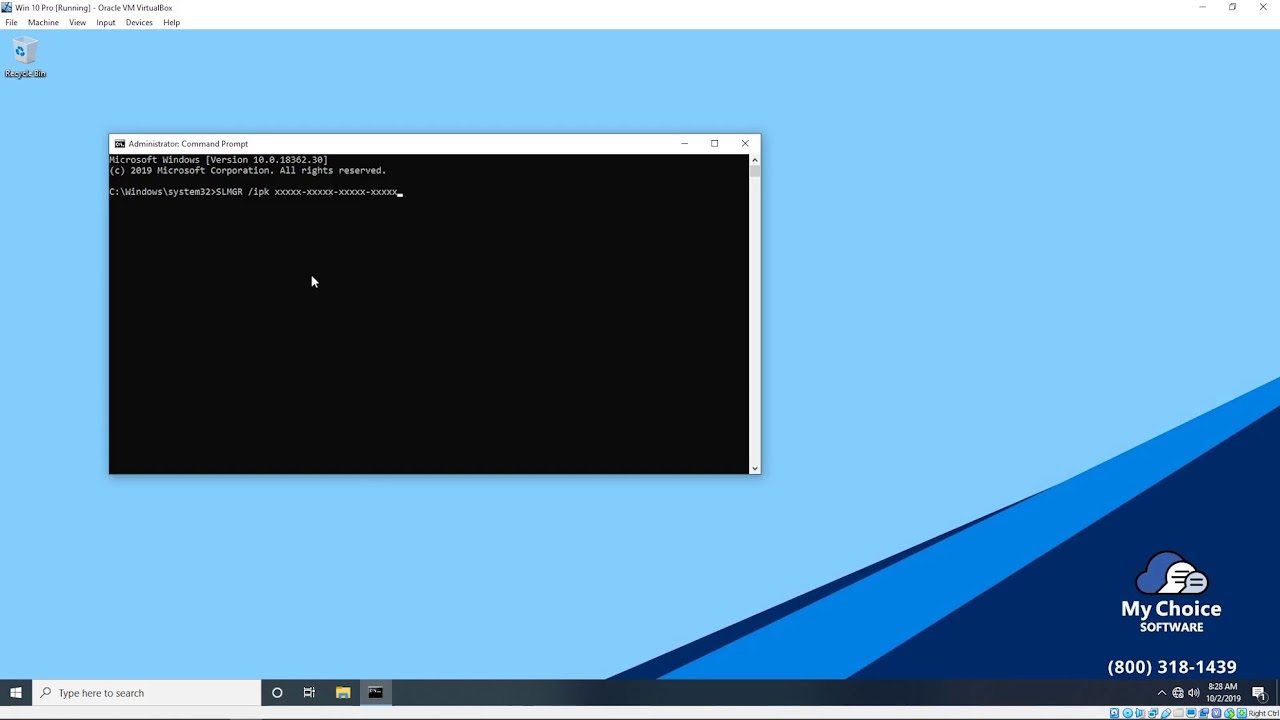Click the VirtualBox optical disk status icon
The height and width of the screenshot is (720, 1280).
1127,713
